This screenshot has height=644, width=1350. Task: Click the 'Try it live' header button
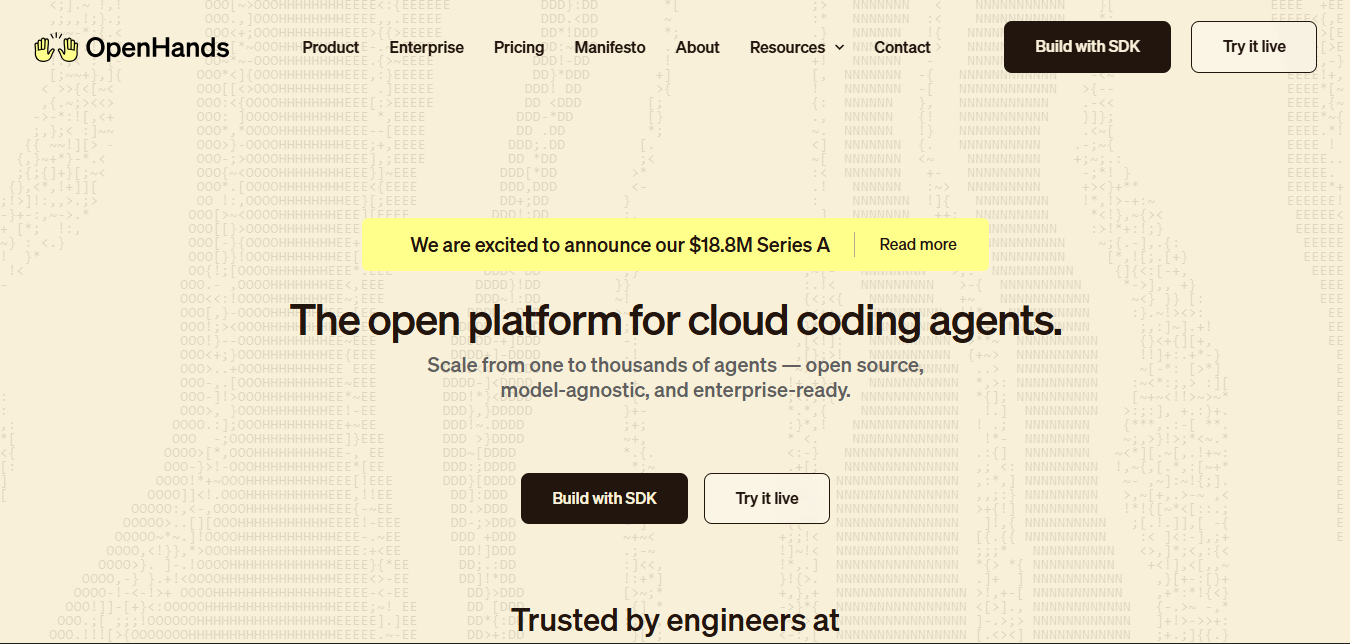click(1253, 46)
